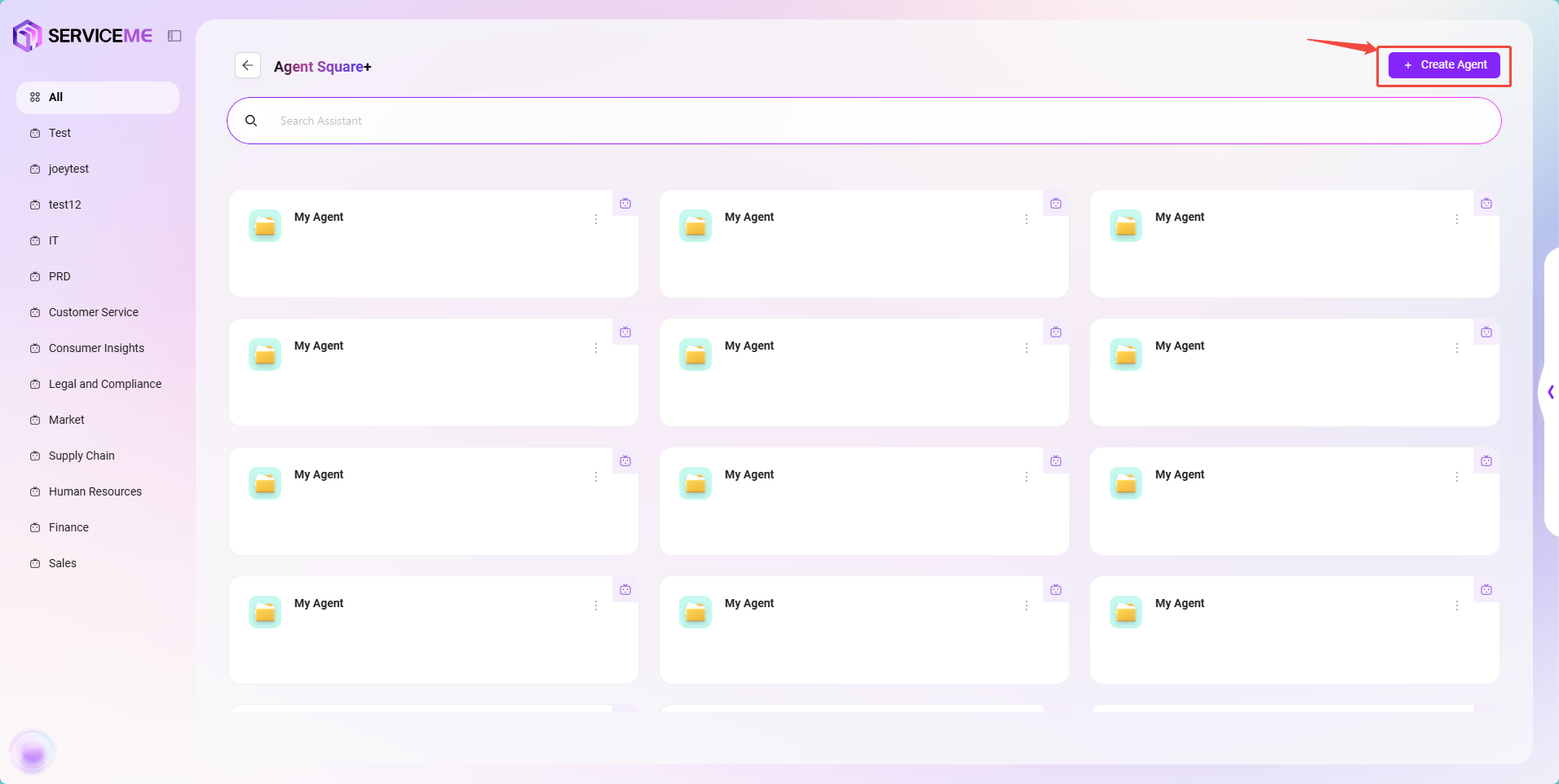
Task: Collapse the sidebar with the panel toggle icon
Action: (x=174, y=36)
